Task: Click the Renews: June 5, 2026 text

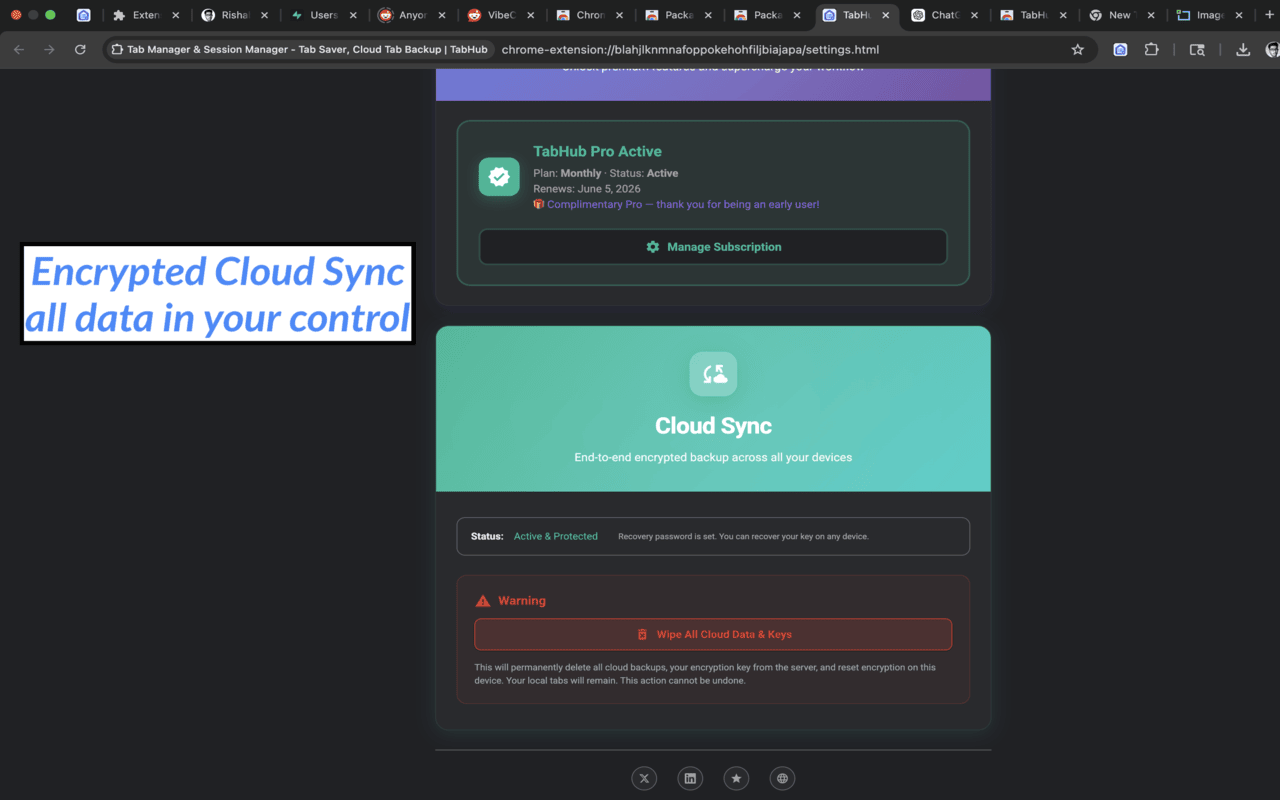Action: (587, 188)
